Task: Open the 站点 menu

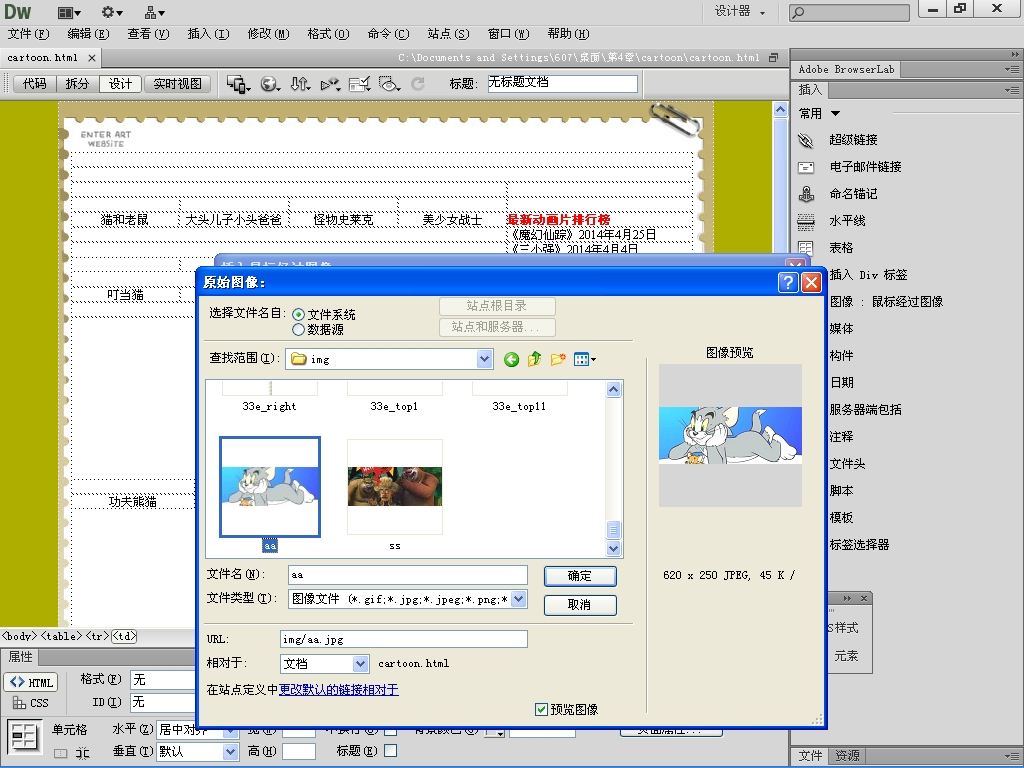Action: click(x=448, y=34)
